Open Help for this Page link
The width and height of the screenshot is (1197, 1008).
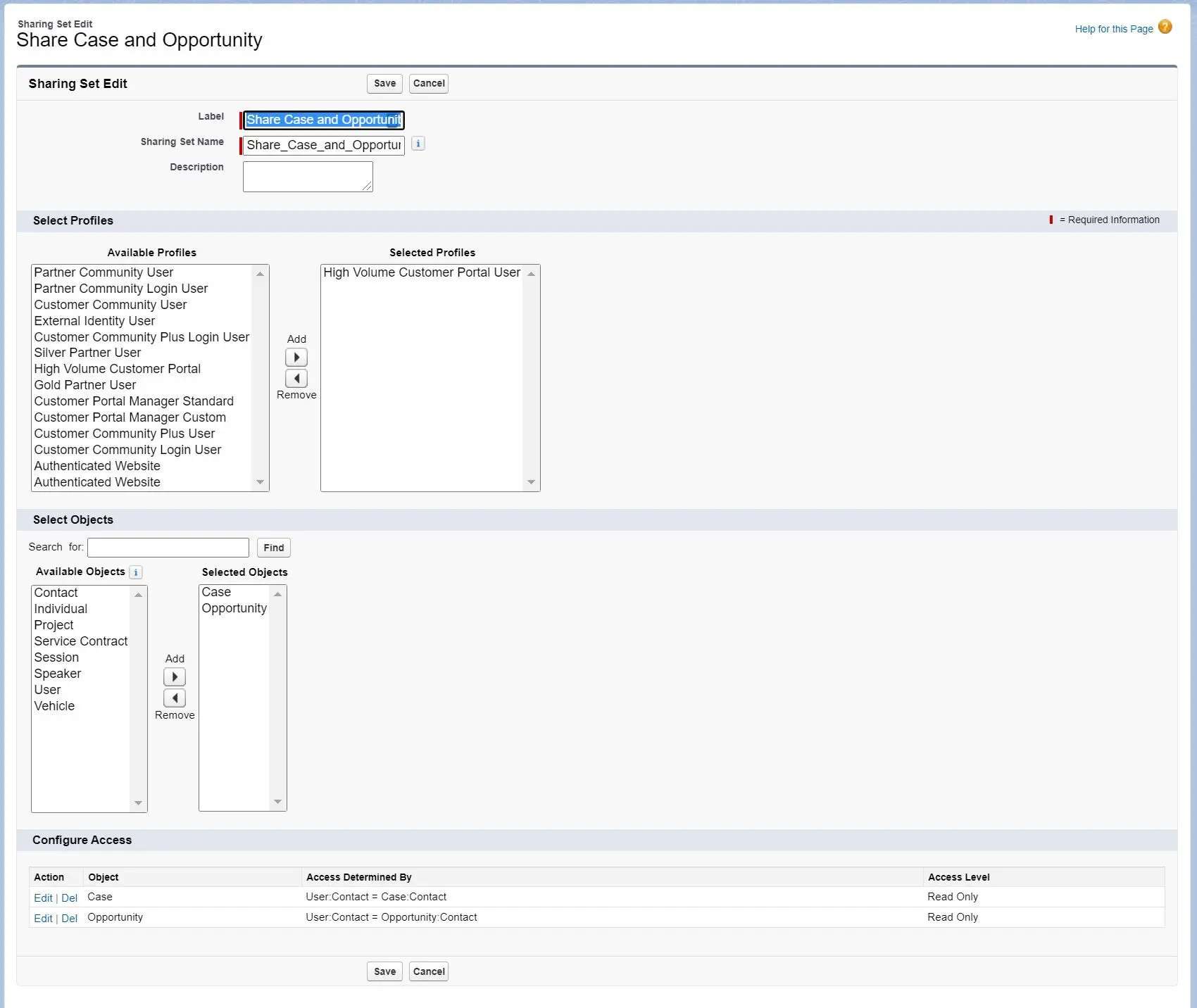tap(1113, 29)
